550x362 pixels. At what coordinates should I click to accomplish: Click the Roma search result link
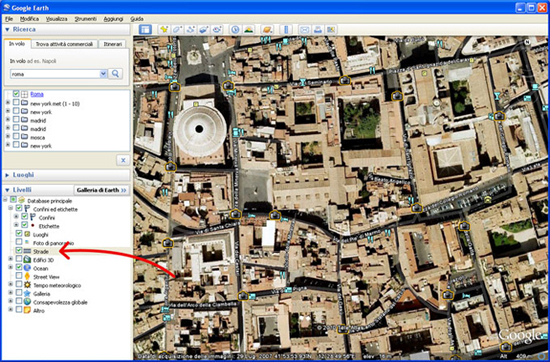coord(37,94)
